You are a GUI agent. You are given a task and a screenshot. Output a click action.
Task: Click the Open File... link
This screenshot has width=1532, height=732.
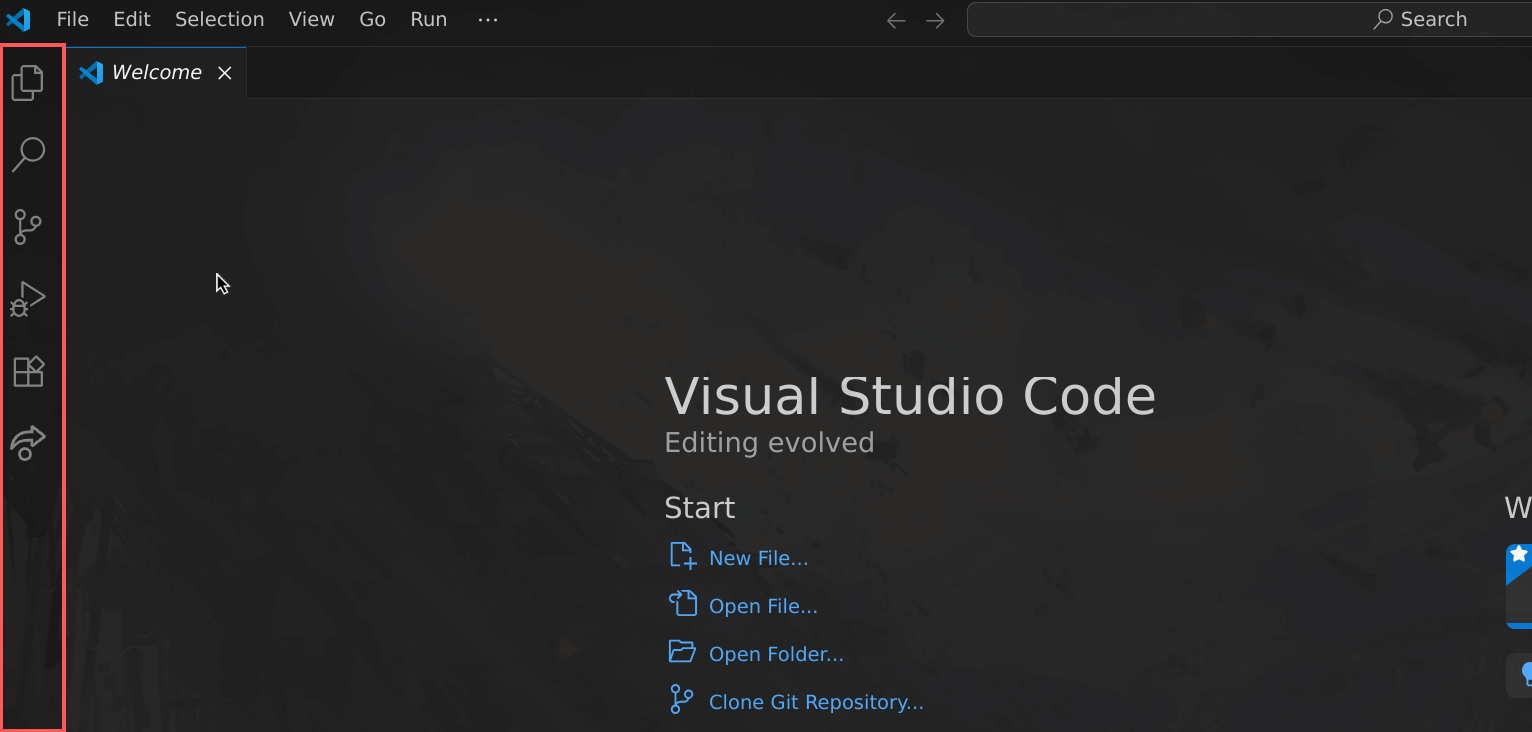tap(763, 606)
